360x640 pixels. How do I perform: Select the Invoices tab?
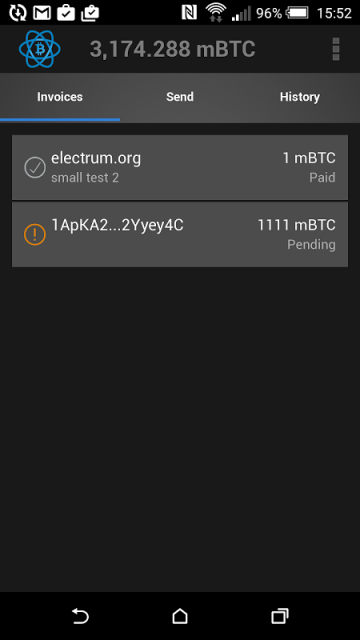coord(60,97)
